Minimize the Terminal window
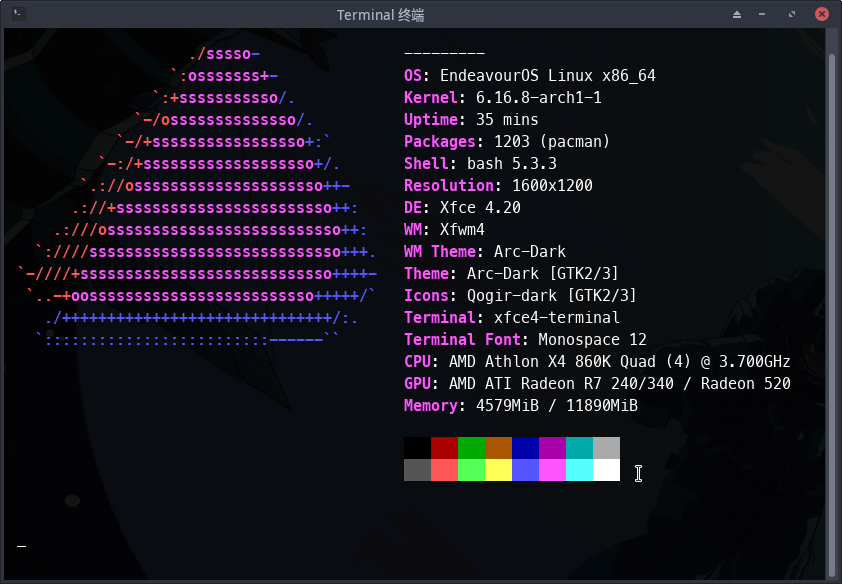This screenshot has height=584, width=842. coord(765,14)
